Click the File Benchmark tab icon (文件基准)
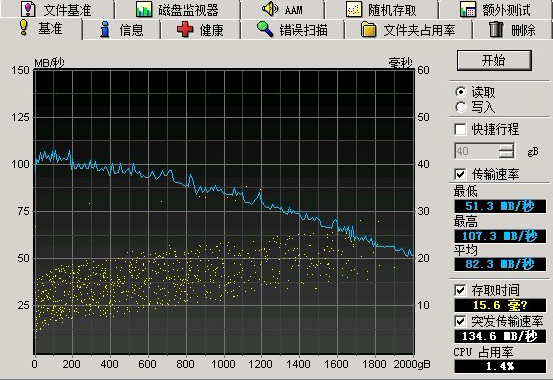 (x=28, y=9)
